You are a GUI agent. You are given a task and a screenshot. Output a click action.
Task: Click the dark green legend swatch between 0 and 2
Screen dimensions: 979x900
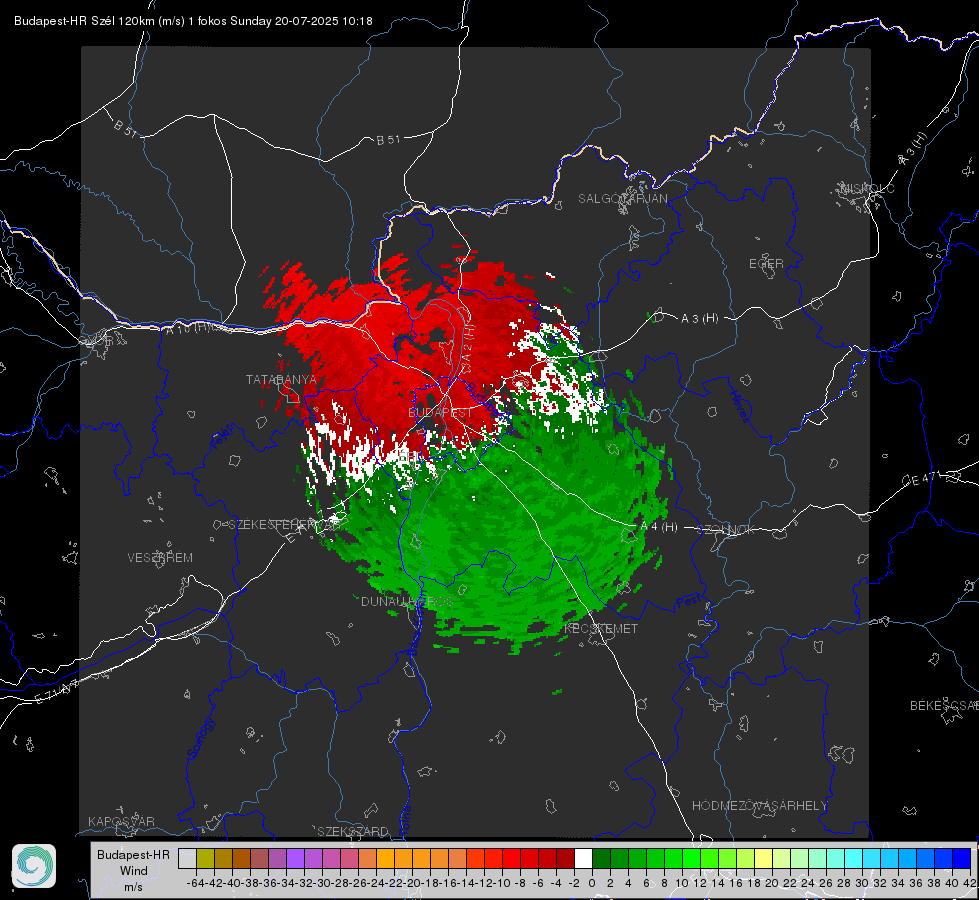point(601,858)
